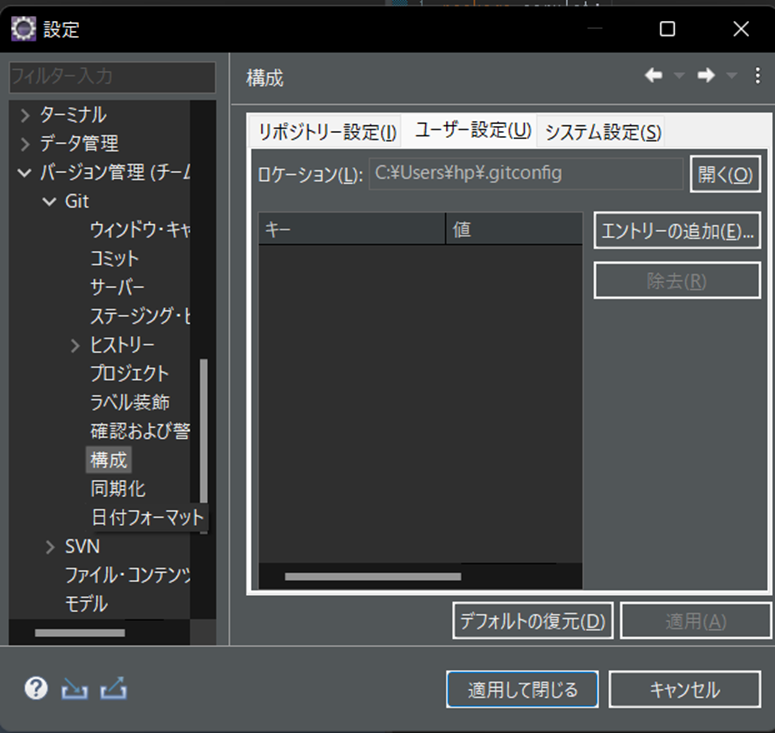Select ヒストリー under Git
This screenshot has height=733, width=775.
[x=122, y=345]
